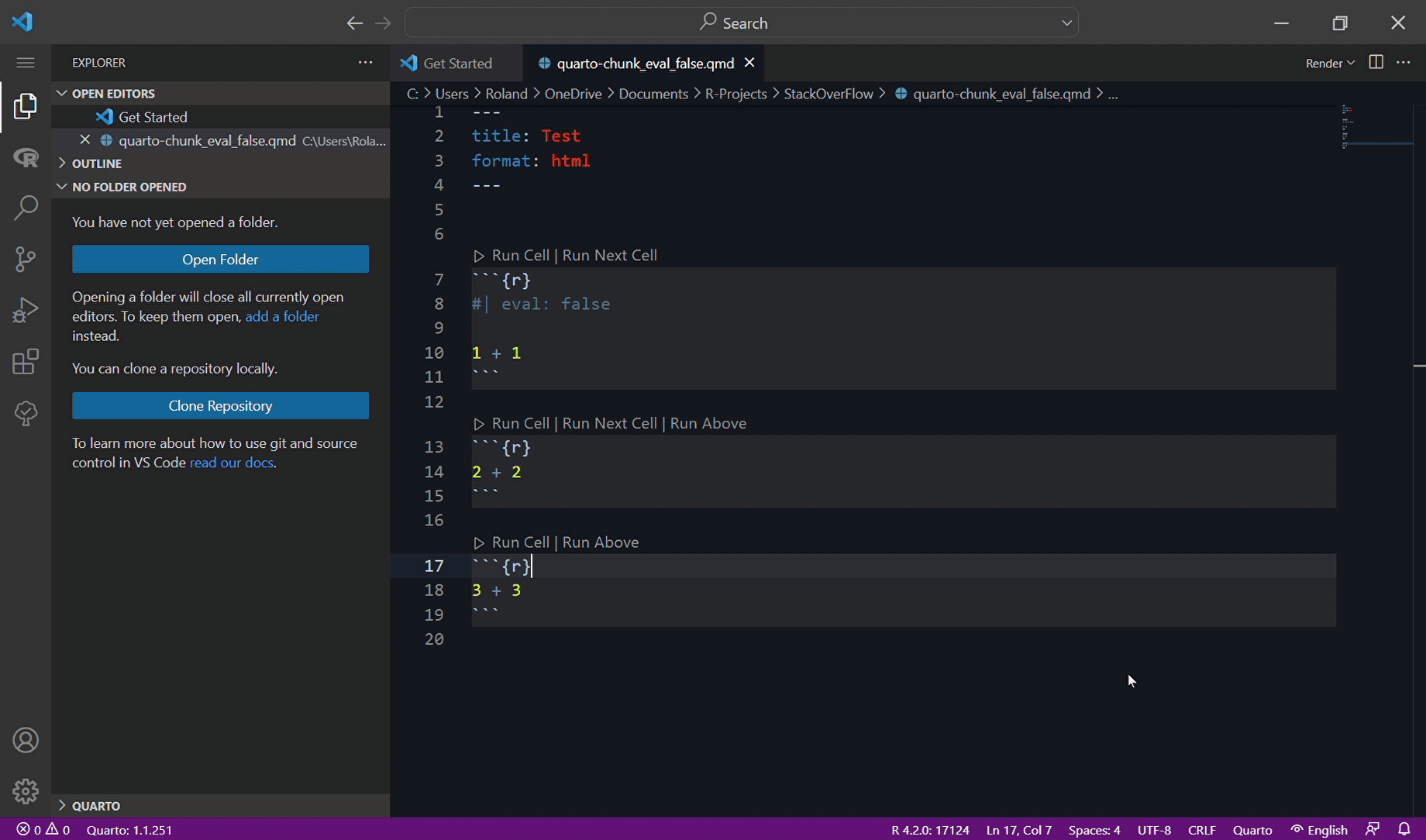Click Ln 17, Col 7 status entry
The height and width of the screenshot is (840, 1426).
[1019, 829]
